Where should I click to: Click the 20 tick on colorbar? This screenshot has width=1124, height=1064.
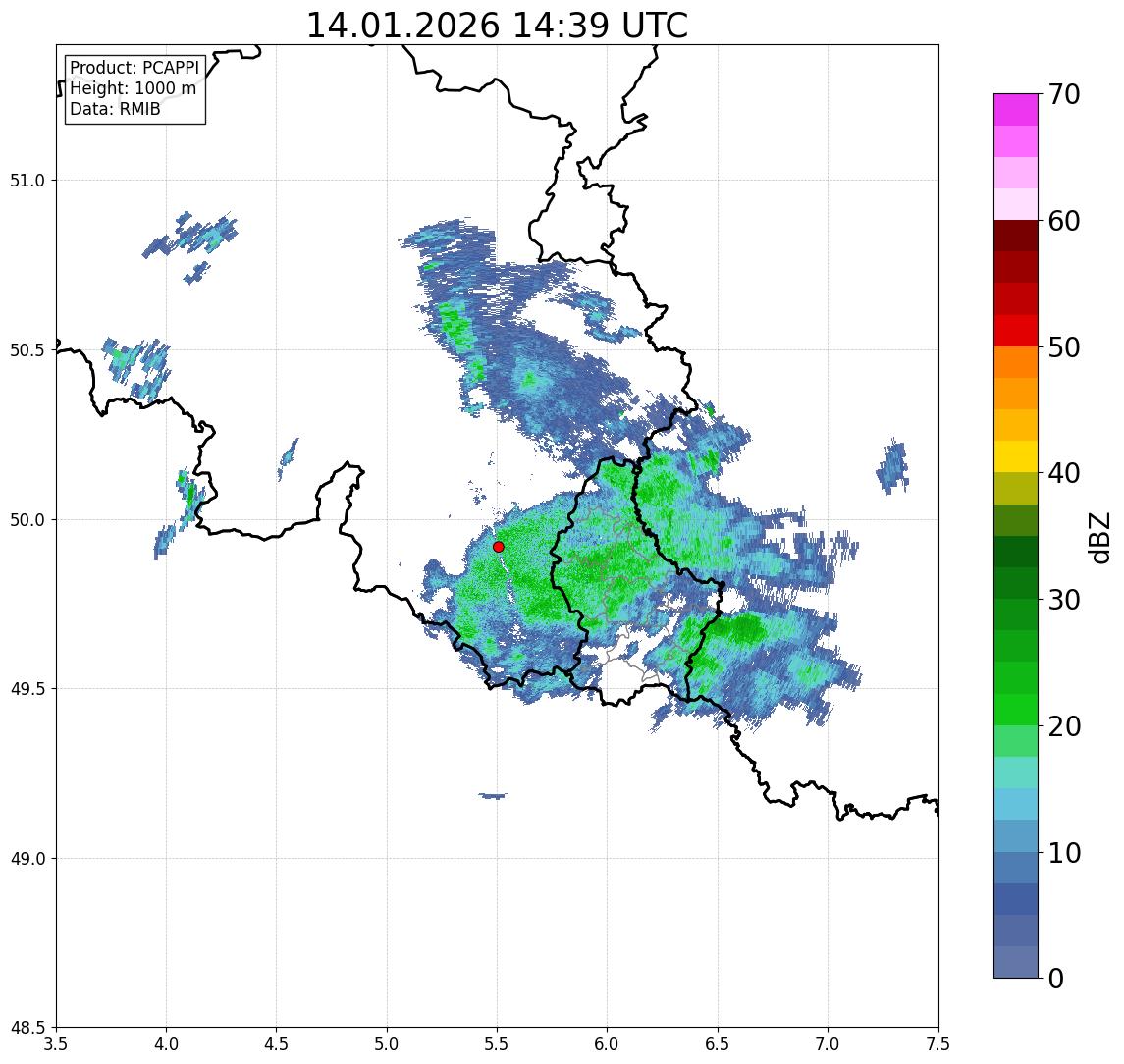click(x=1064, y=725)
